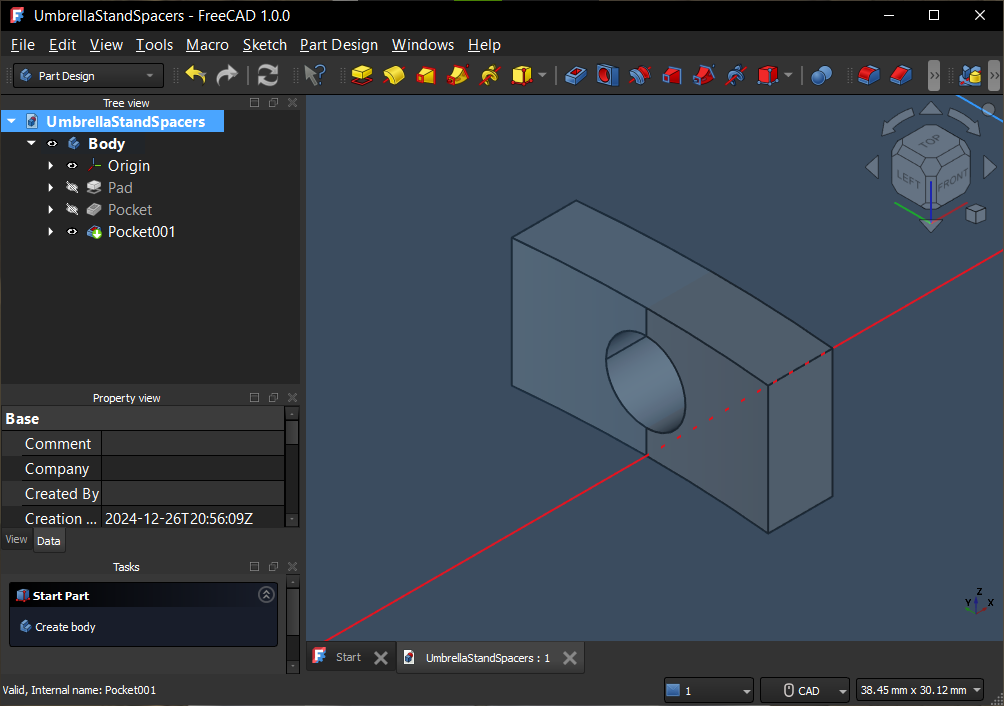Click the FRONT face of navigation cube
Image resolution: width=1004 pixels, height=706 pixels.
[x=952, y=179]
